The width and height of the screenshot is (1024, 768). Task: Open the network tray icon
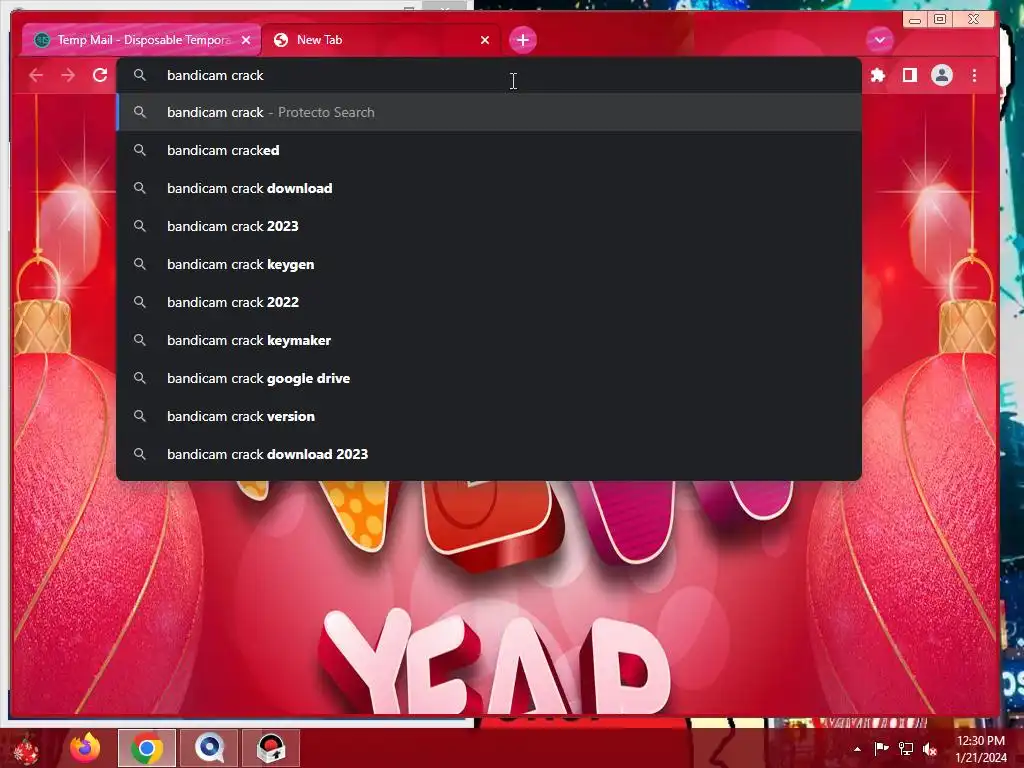(x=906, y=748)
